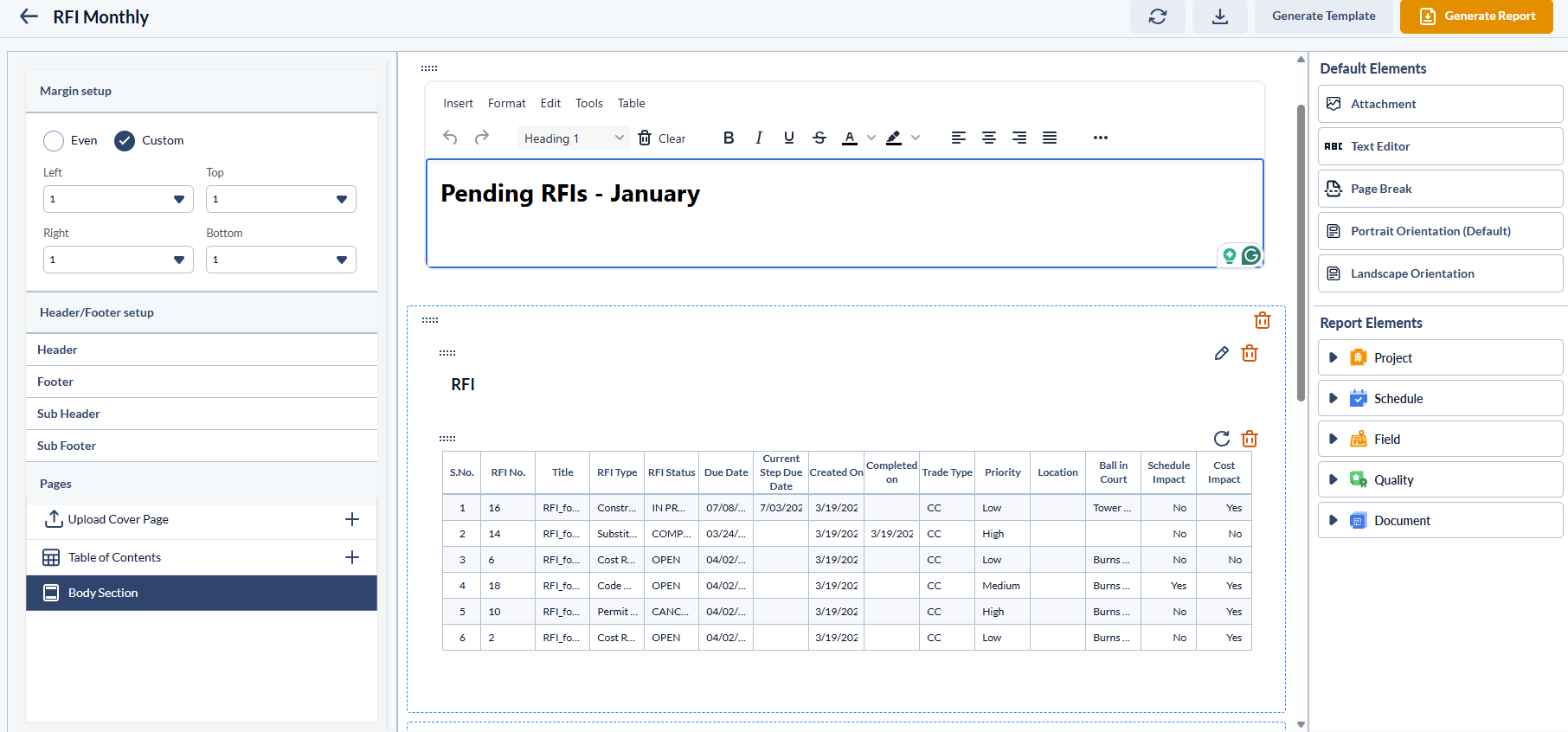The image size is (1568, 732).
Task: Click the download icon in top bar
Action: tap(1220, 16)
